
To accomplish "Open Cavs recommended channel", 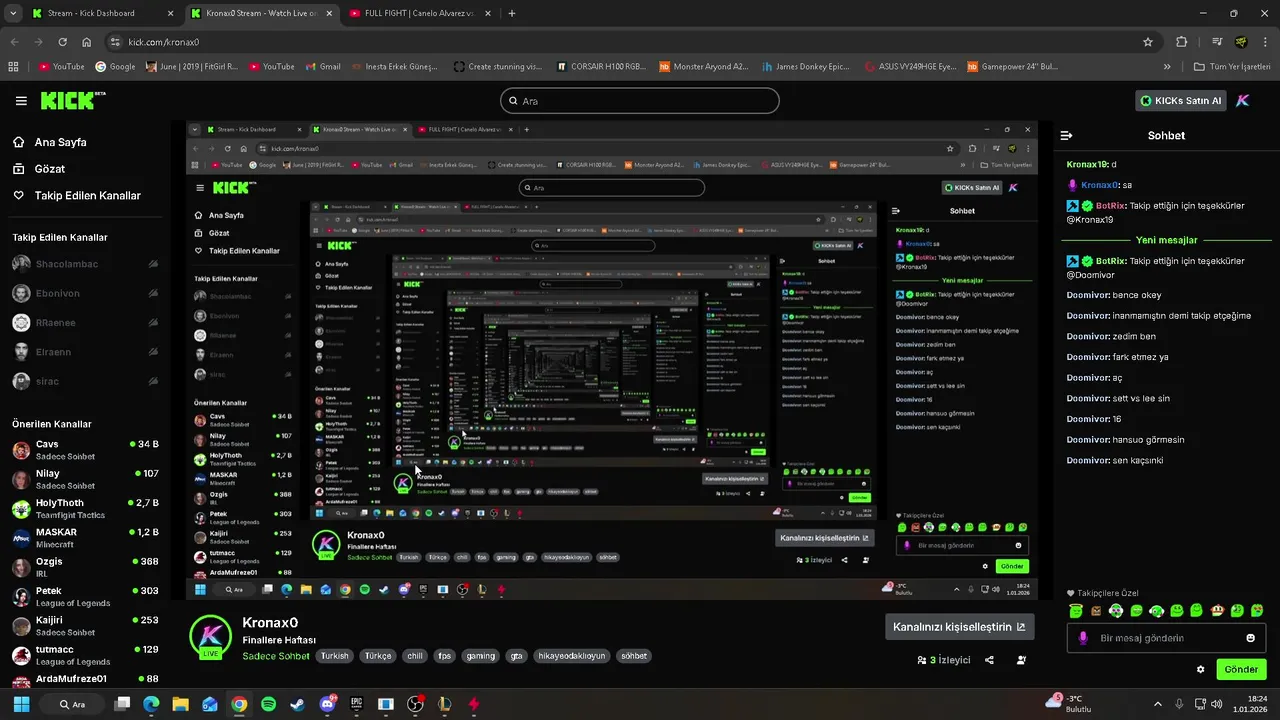I will tap(85, 450).
